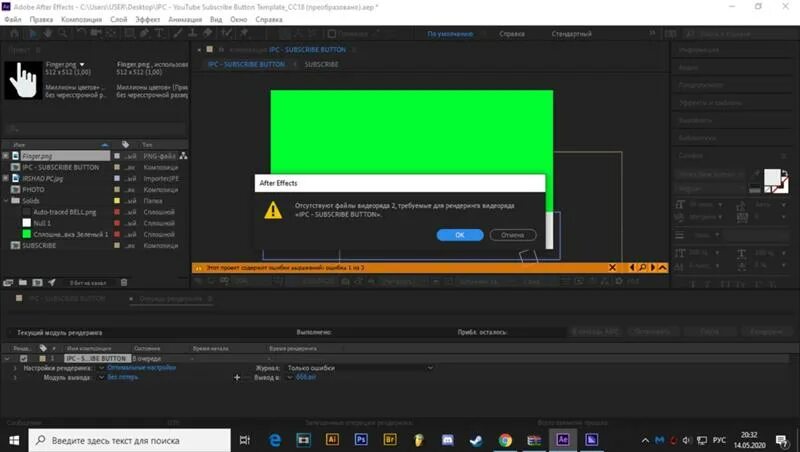Select the PHOTO composition in Project panel

click(x=33, y=190)
